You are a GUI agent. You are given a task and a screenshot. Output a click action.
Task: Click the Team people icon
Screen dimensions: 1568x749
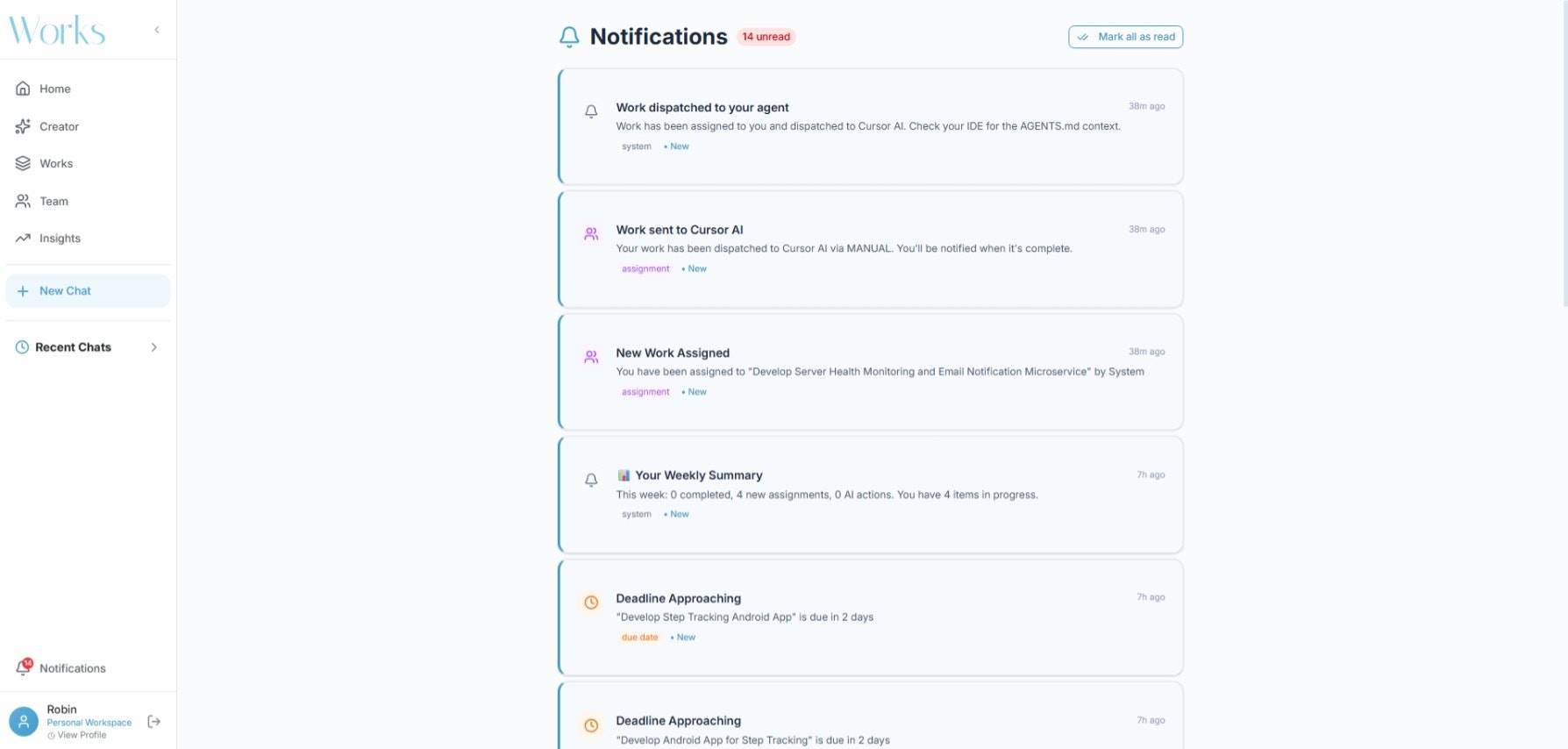point(23,201)
